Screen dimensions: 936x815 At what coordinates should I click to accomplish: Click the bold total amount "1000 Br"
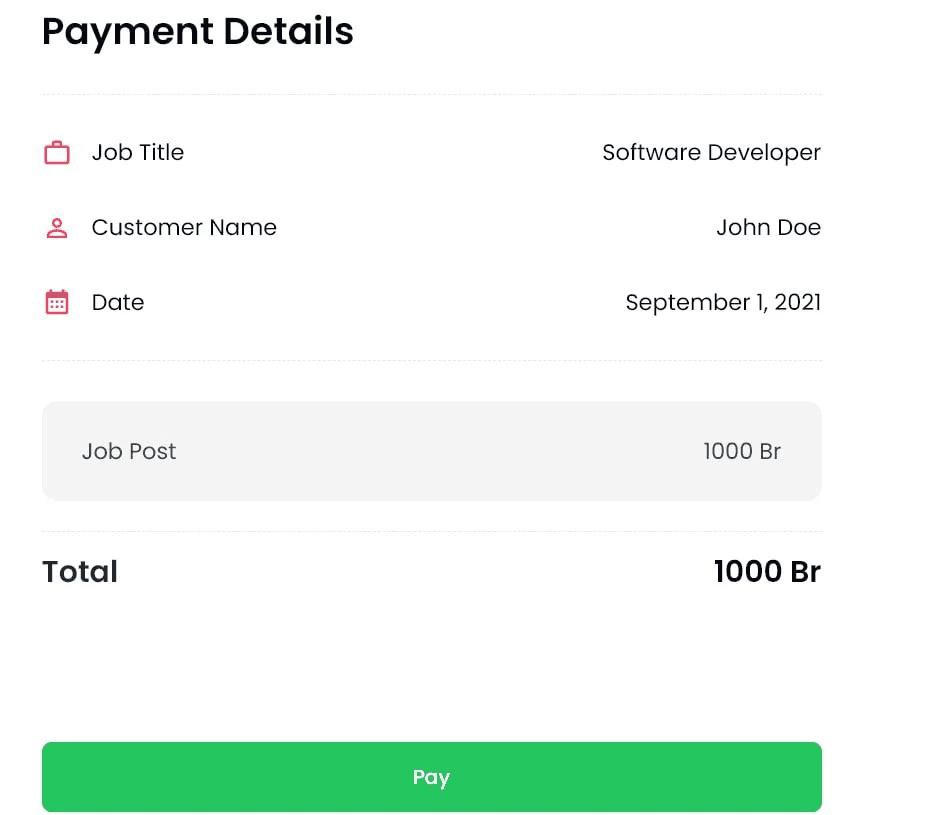(x=768, y=571)
